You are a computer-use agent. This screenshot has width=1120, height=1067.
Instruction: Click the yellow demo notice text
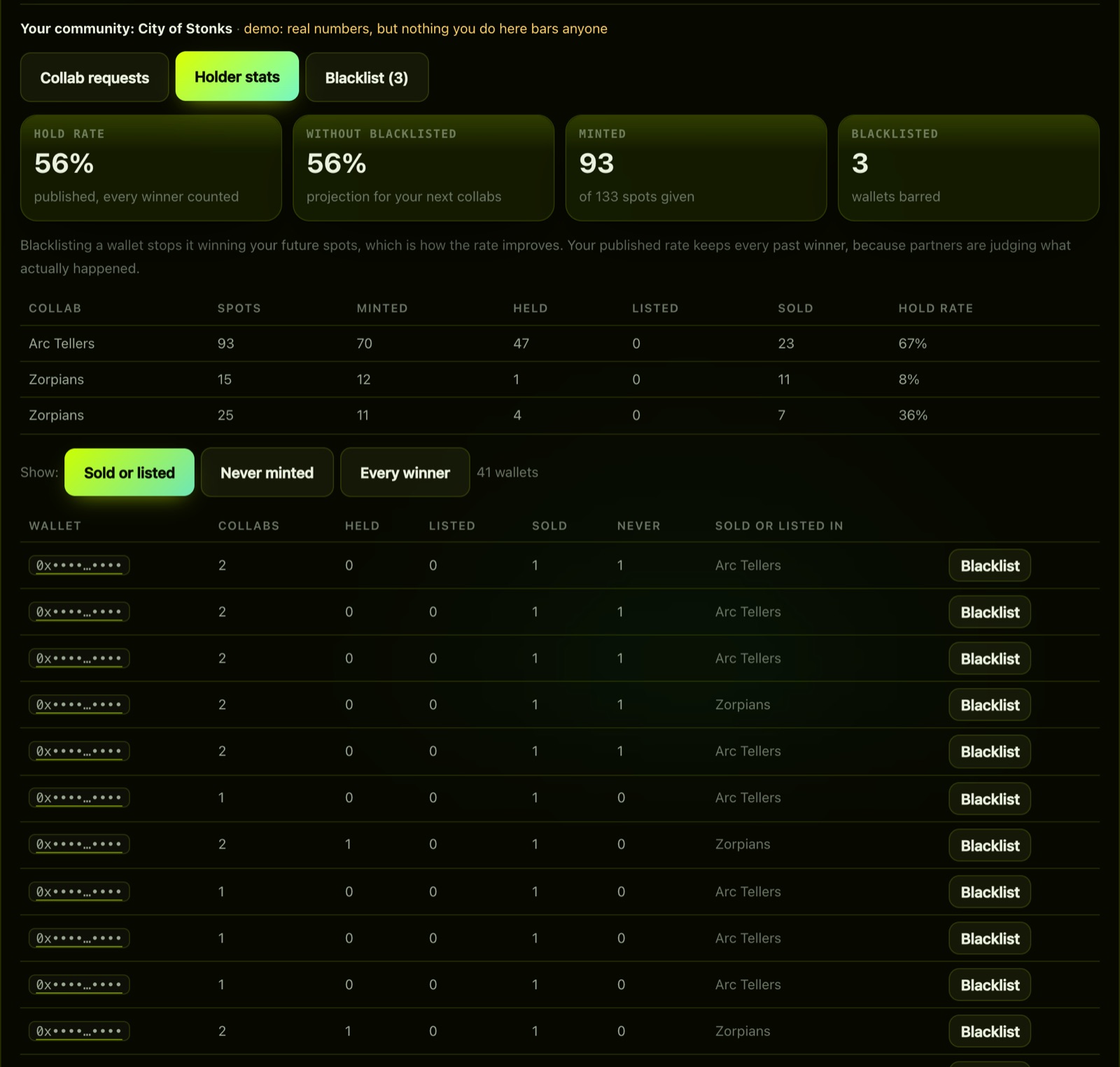coord(426,29)
